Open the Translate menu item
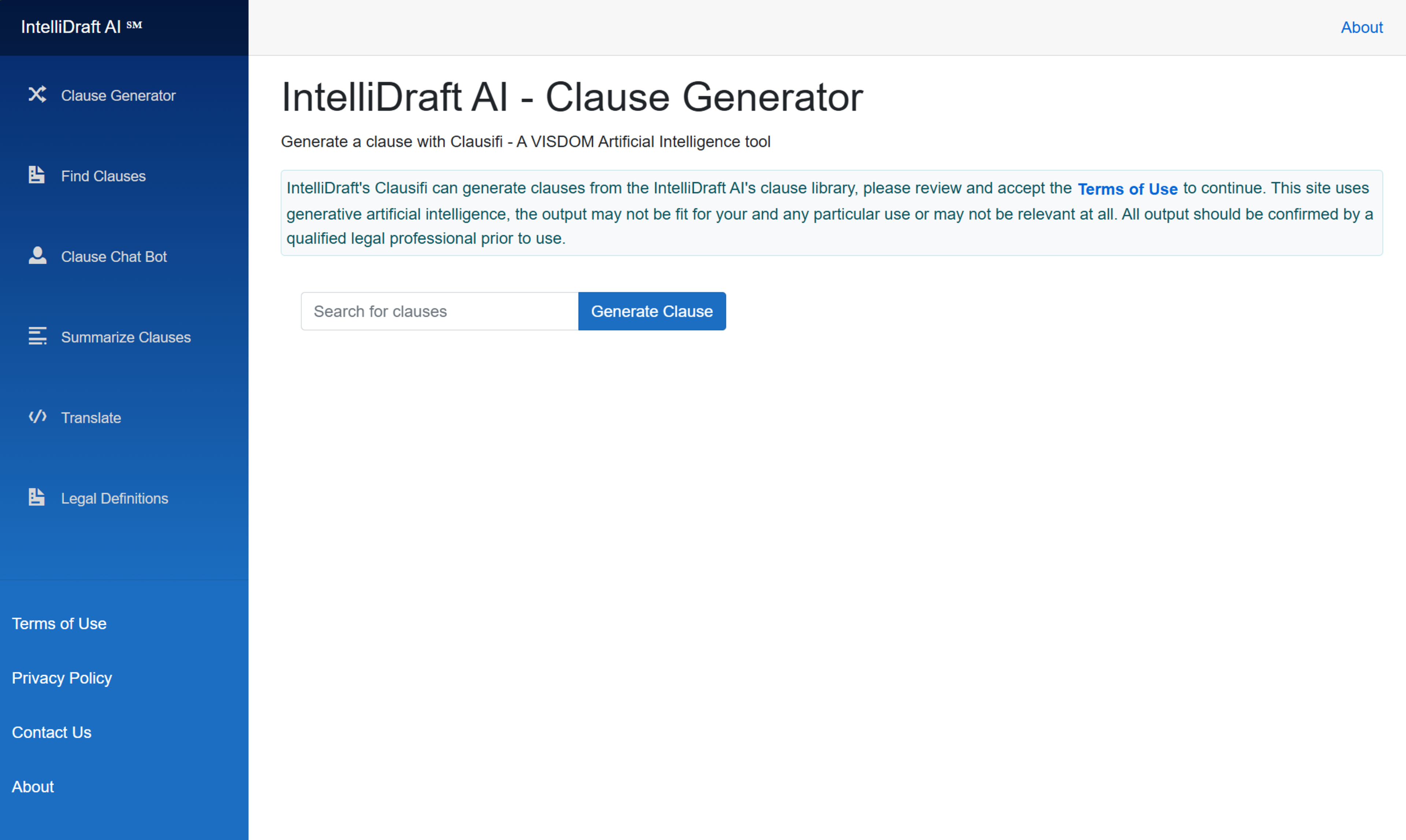Screen dimensions: 1406x840 90,418
